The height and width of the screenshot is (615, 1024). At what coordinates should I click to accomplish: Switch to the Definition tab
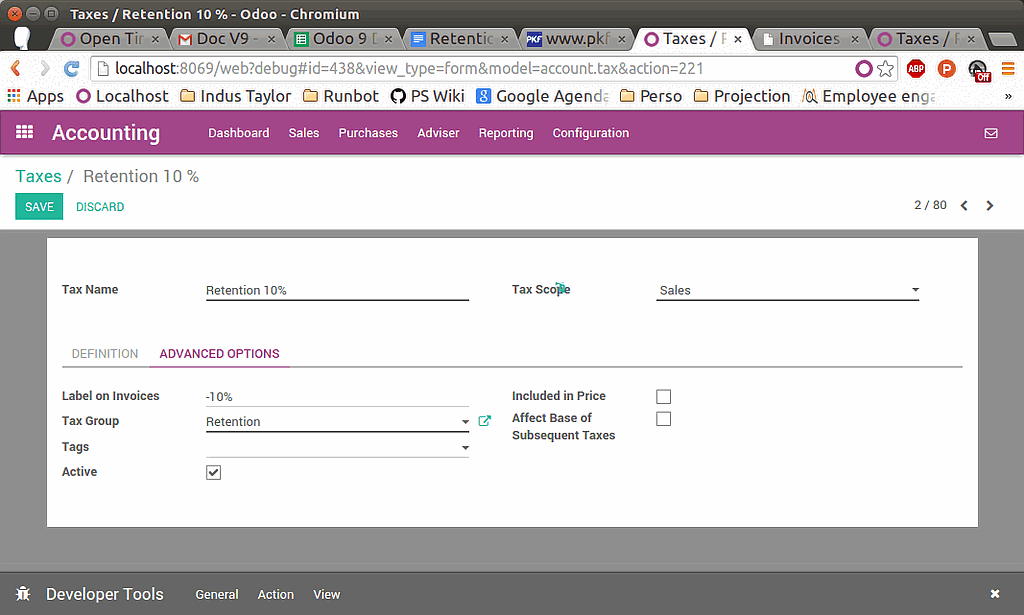[105, 354]
